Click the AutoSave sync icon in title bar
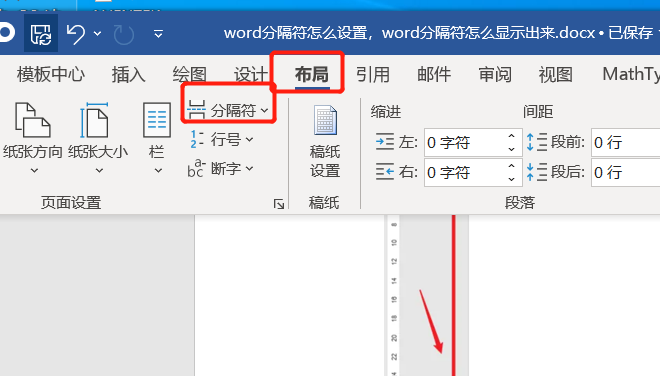 [x=41, y=34]
